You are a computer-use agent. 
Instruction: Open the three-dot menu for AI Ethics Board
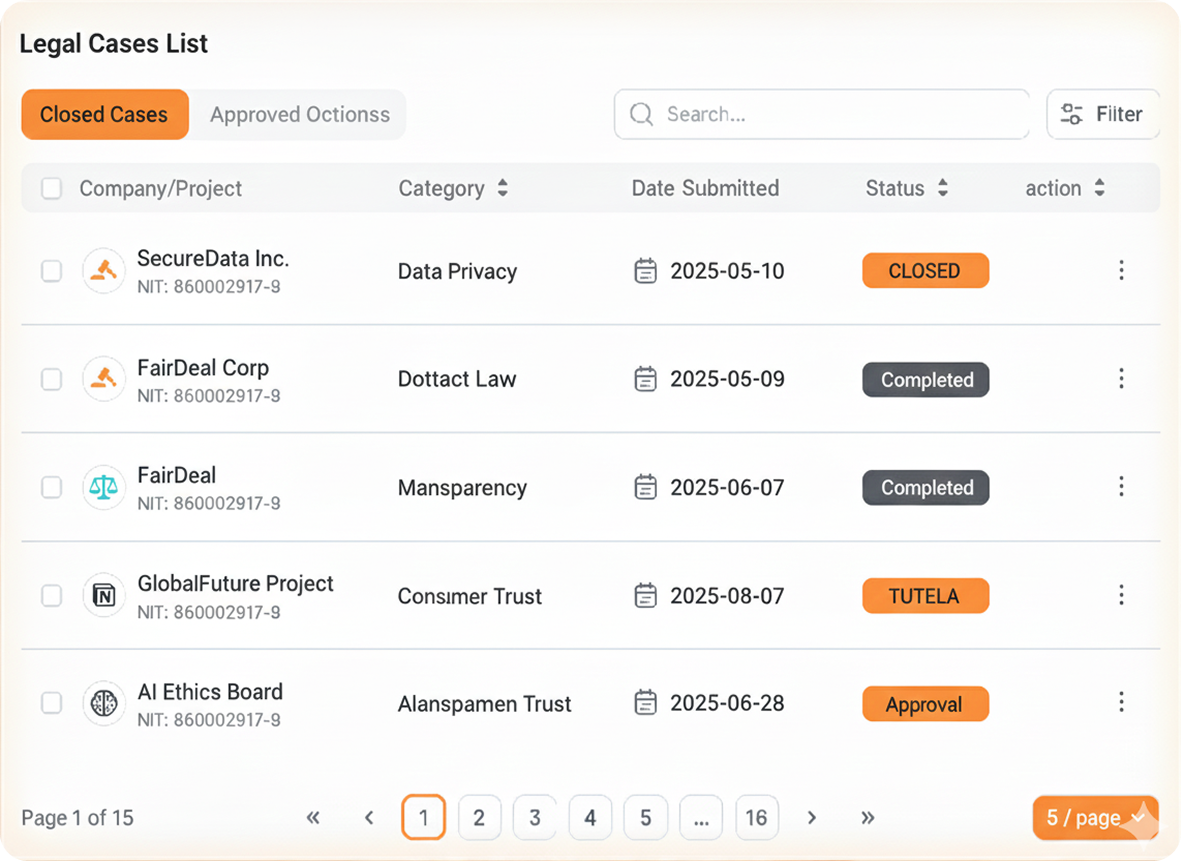(x=1121, y=702)
